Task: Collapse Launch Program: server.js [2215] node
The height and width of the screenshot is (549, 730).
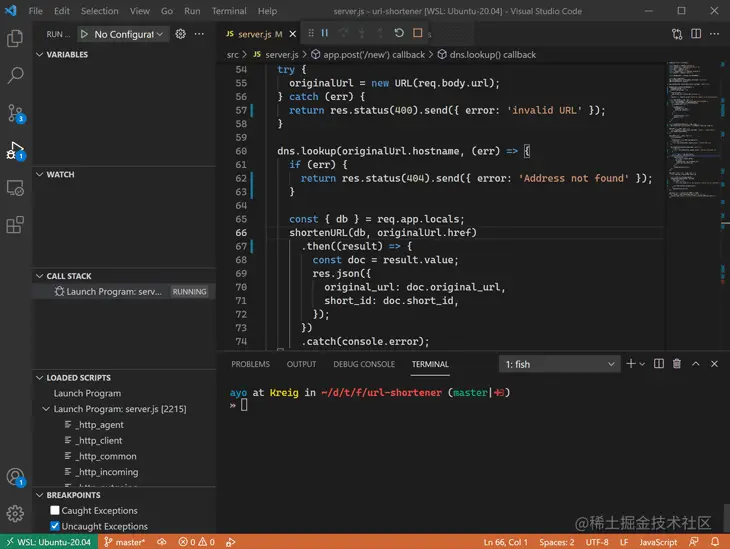Action: tap(46, 409)
